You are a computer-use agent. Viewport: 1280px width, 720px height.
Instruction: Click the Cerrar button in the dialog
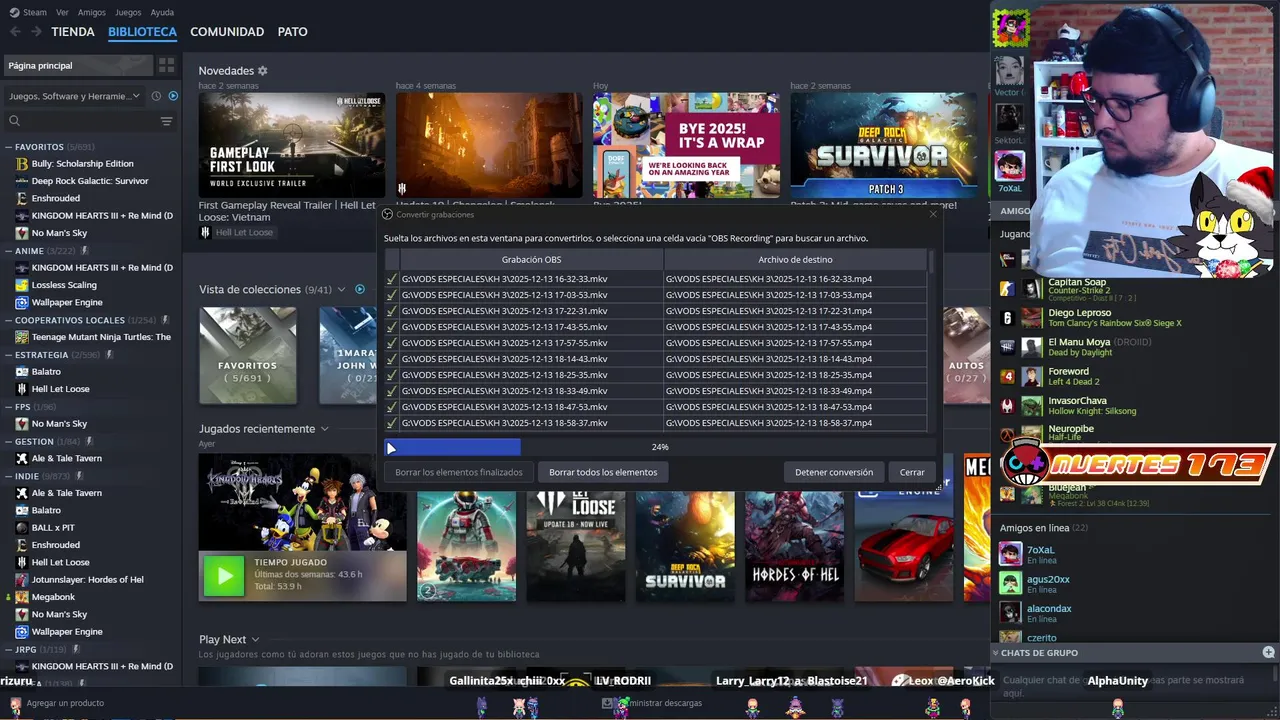point(912,472)
